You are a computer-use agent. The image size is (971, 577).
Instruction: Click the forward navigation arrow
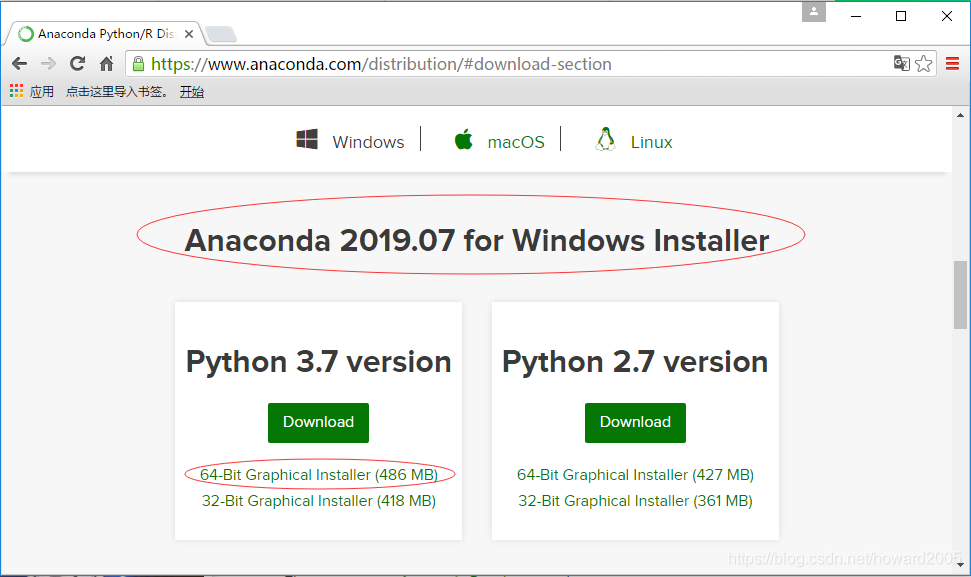coord(48,64)
